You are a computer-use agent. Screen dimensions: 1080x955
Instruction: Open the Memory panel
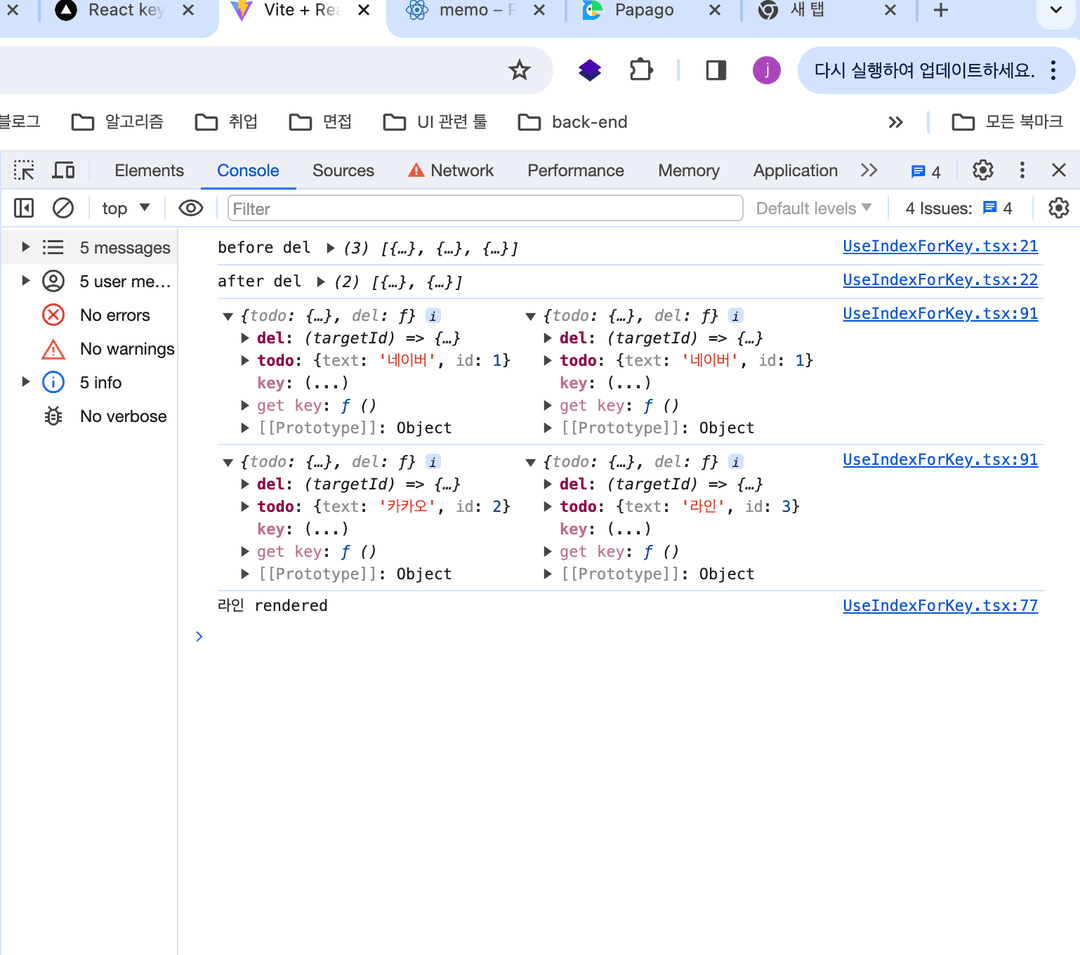point(689,170)
